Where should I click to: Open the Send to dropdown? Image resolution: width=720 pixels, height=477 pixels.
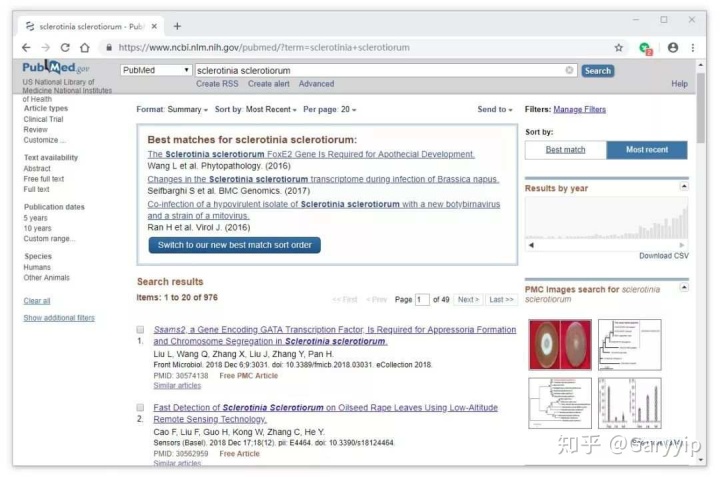[495, 110]
